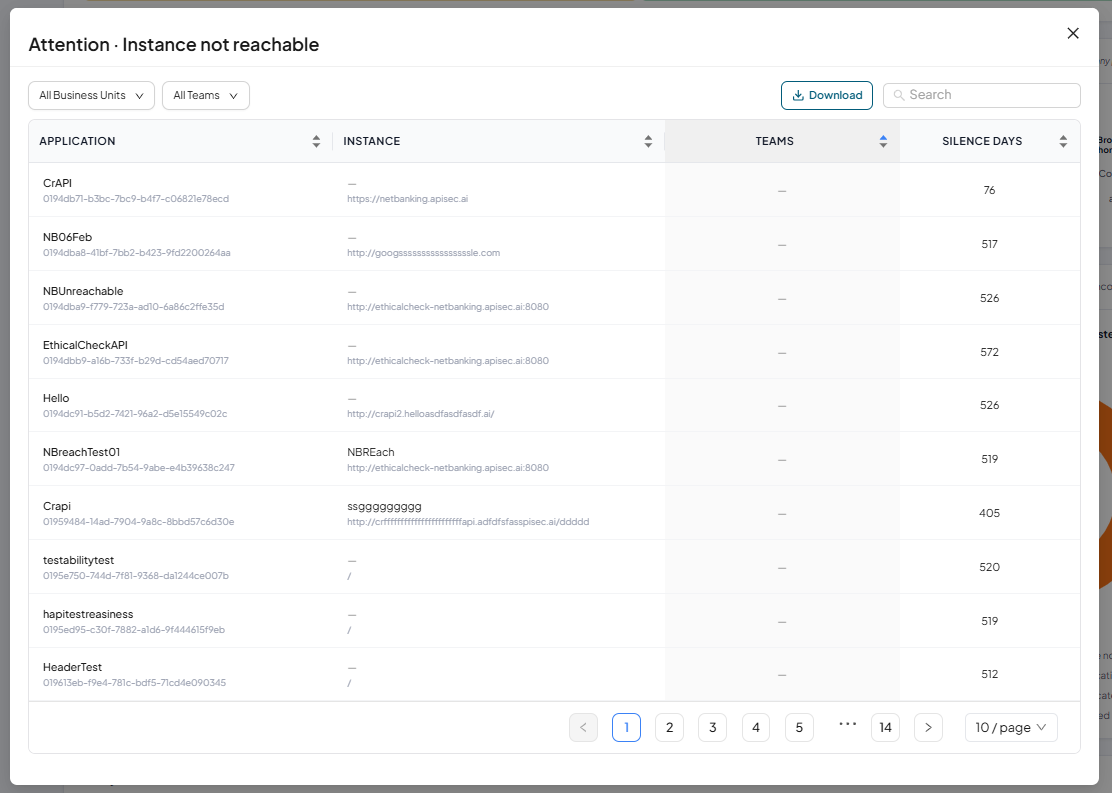Screen dimensions: 1112x793
Task: Click the crapi2.helloasdfasdfasdf.ai instance URL
Action: 421,414
